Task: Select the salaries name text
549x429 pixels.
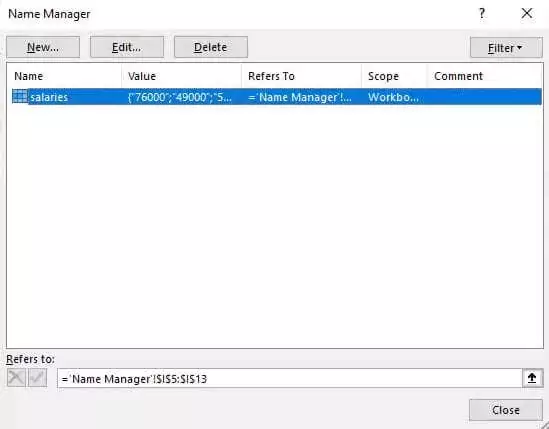Action: coord(49,97)
